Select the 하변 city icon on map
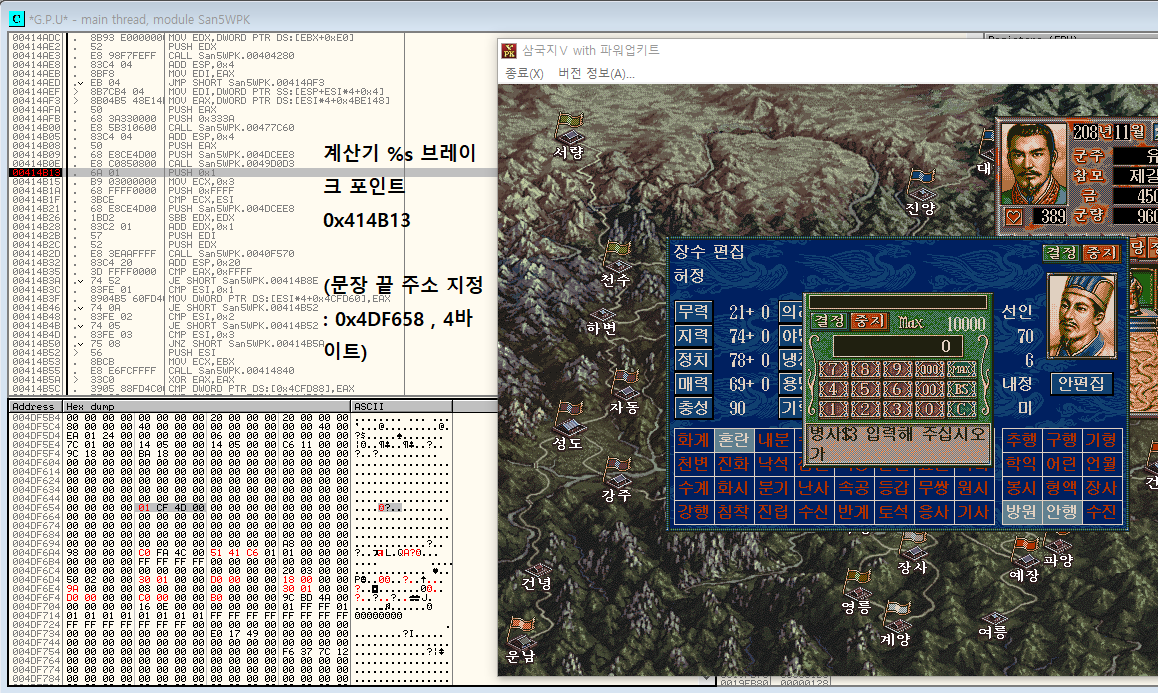 point(602,316)
